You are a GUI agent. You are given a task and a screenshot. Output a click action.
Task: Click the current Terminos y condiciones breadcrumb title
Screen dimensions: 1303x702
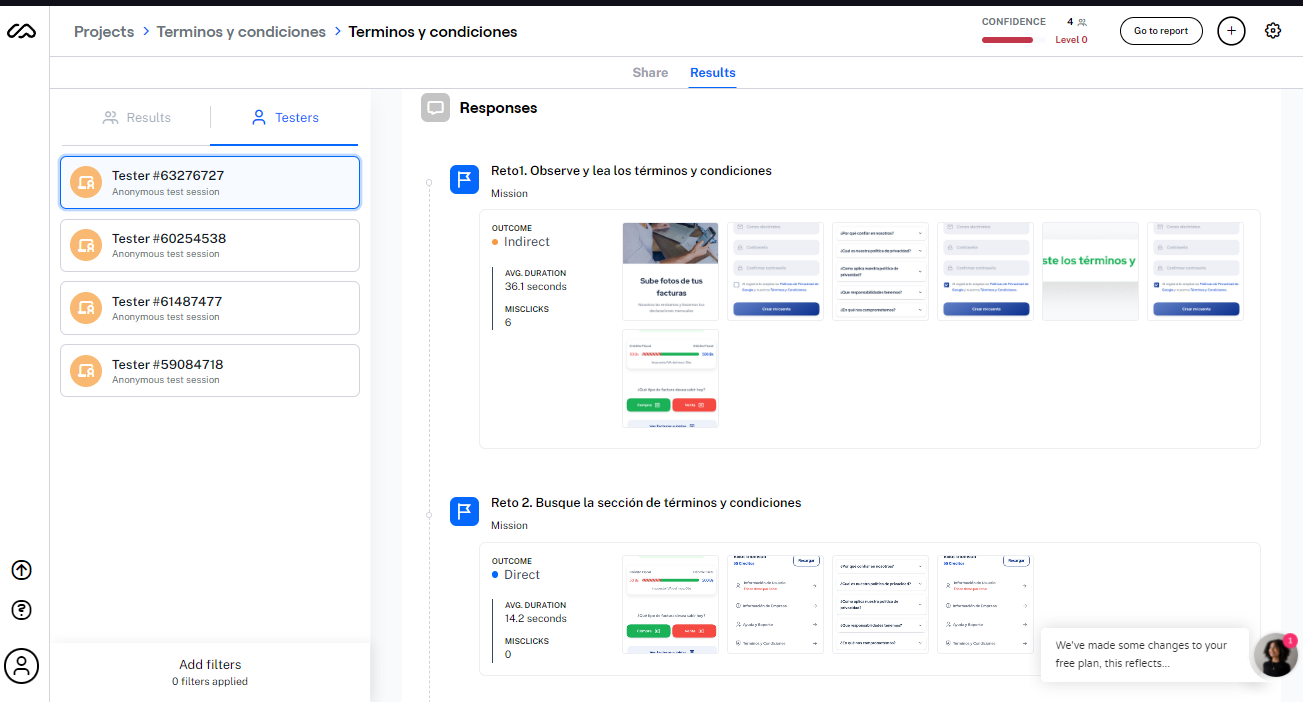coord(433,32)
